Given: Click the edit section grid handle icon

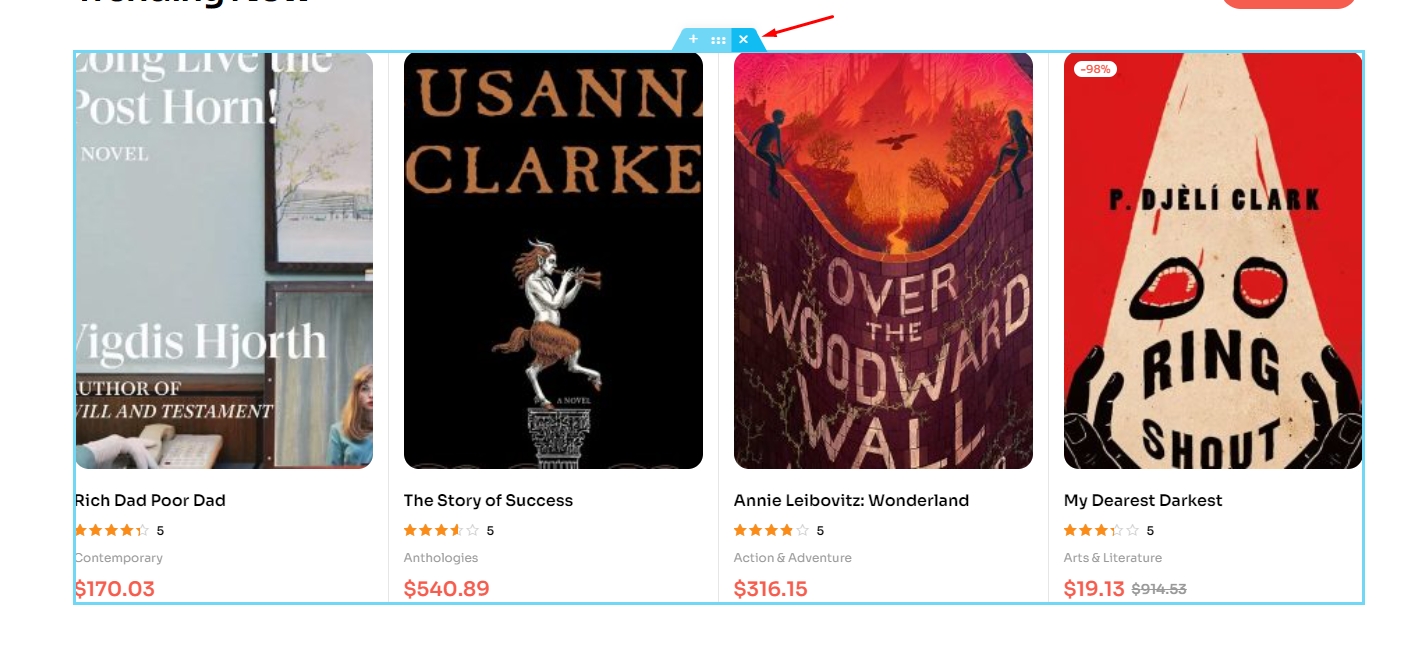Looking at the screenshot, I should coord(718,40).
